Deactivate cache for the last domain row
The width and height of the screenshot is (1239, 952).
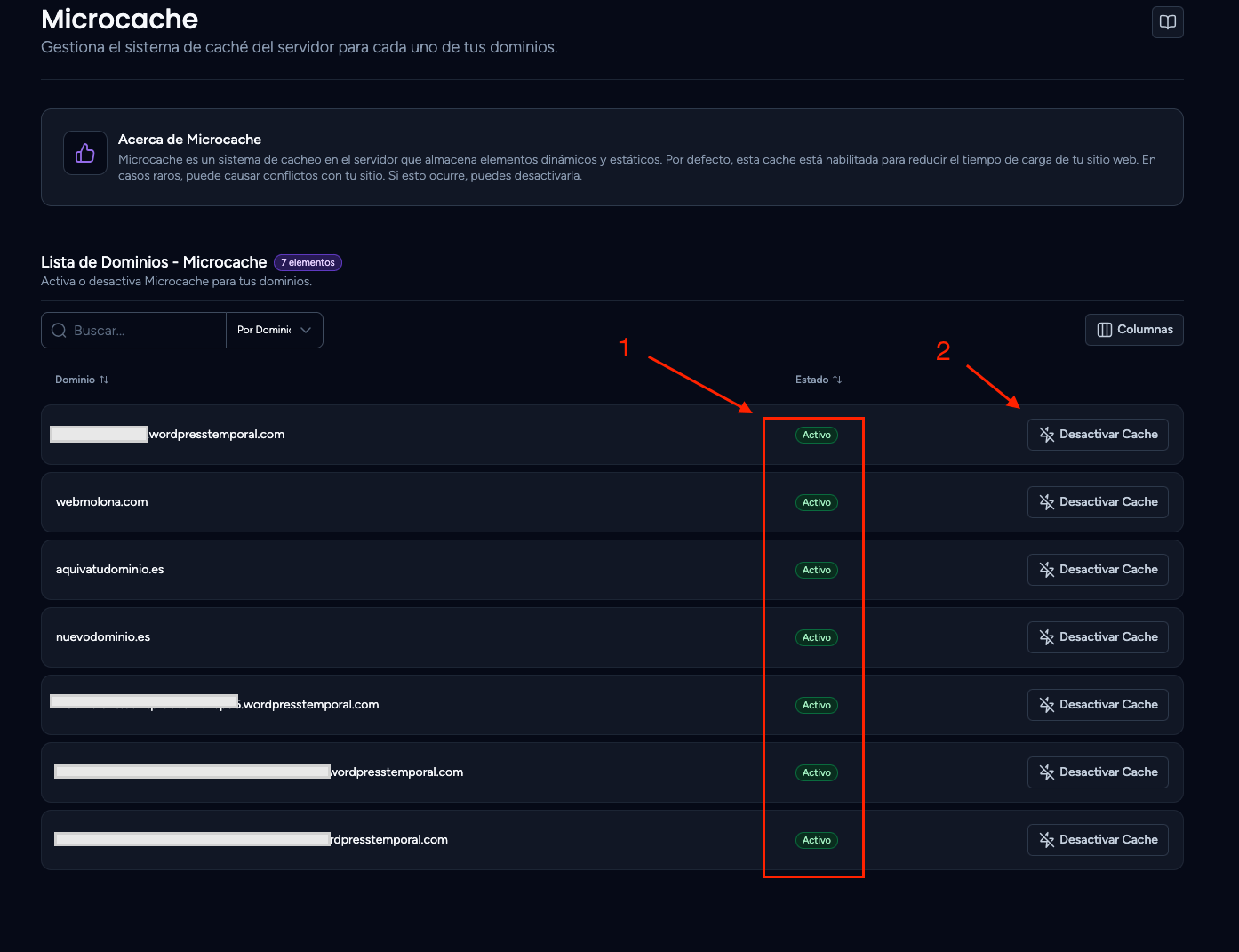(x=1098, y=840)
